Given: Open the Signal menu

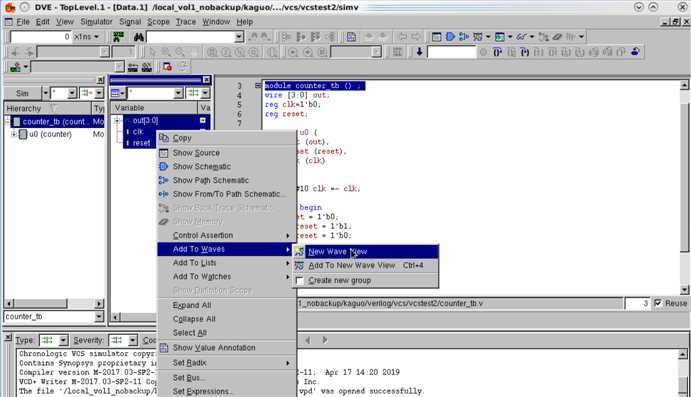Looking at the screenshot, I should (130, 22).
